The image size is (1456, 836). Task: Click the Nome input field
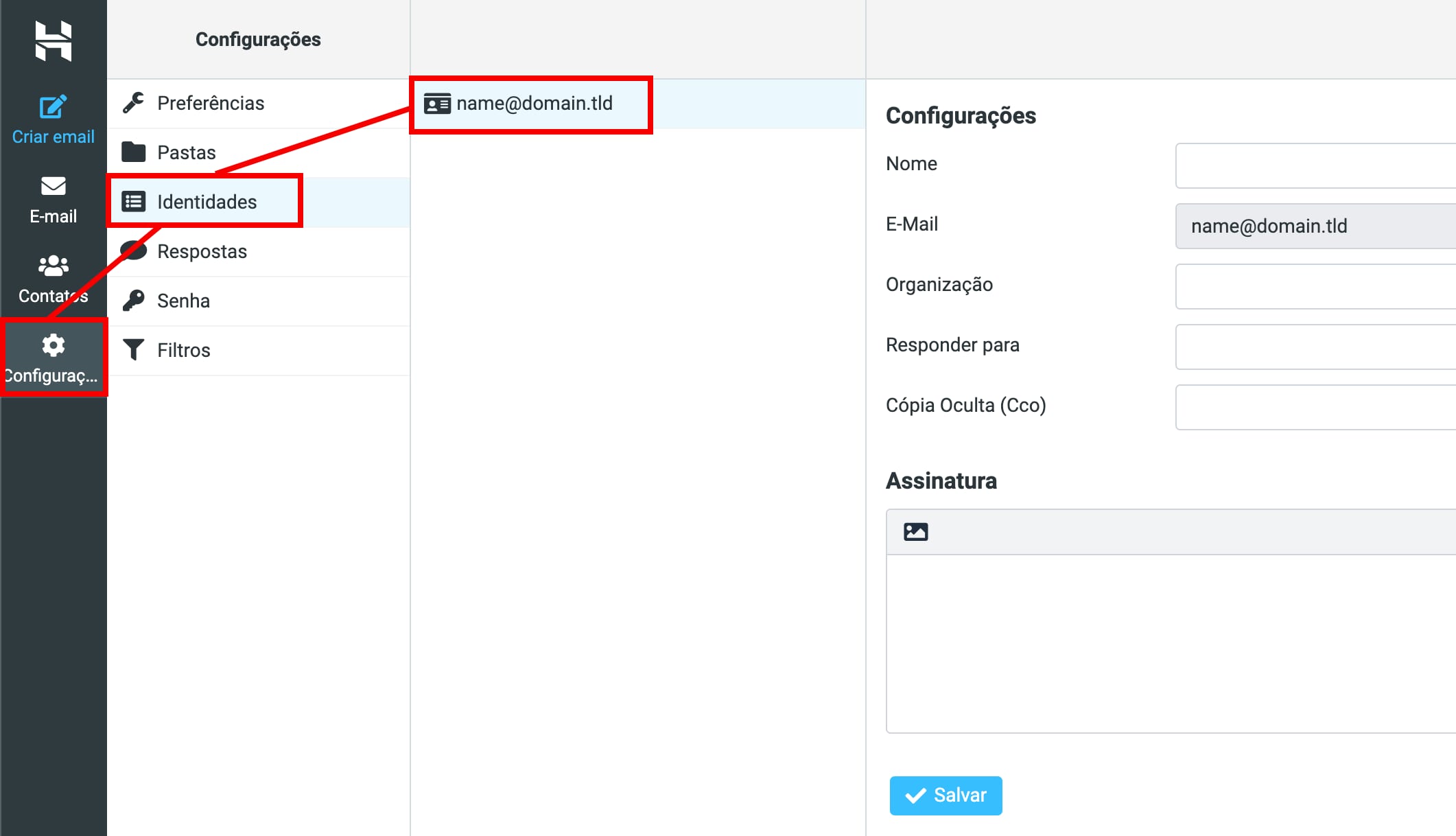tap(1315, 165)
